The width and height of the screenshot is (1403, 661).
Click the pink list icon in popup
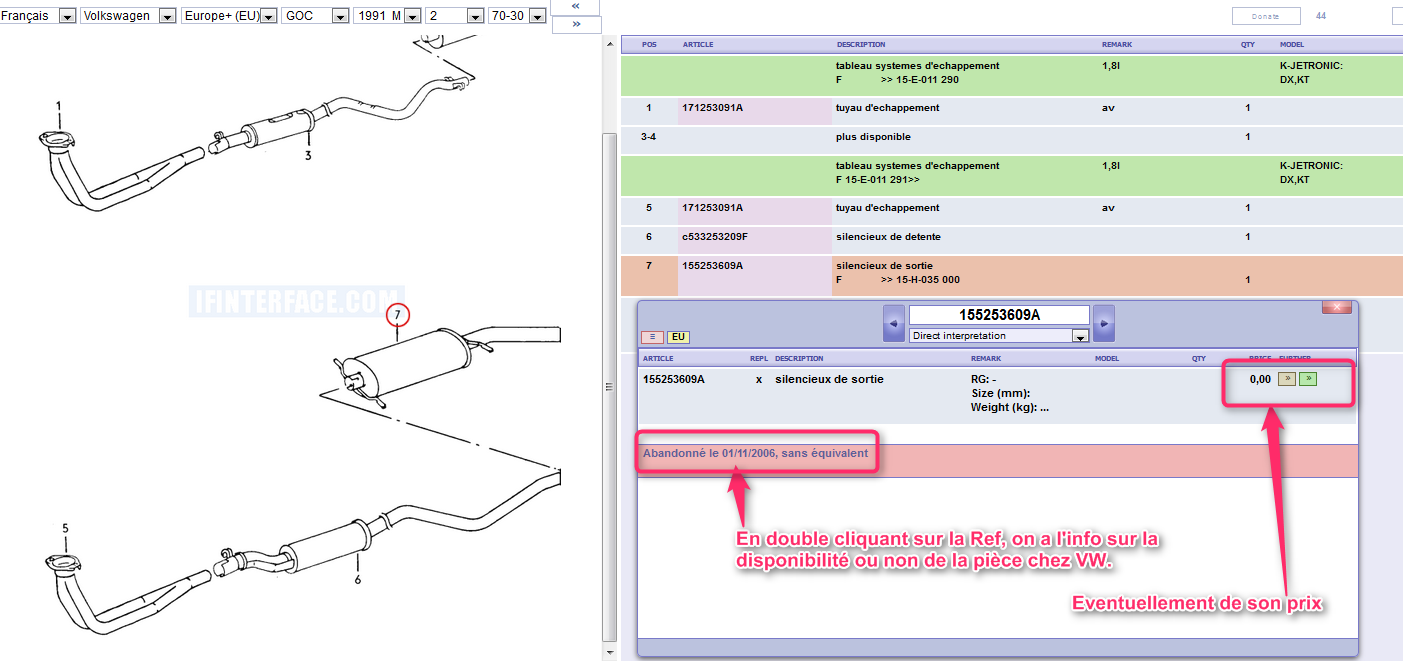click(x=651, y=337)
